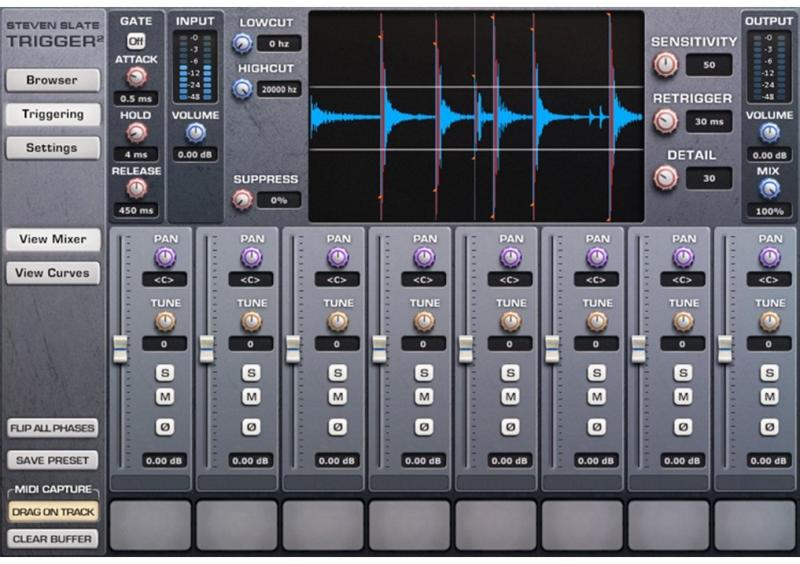Click the last empty sample slot pad
The height and width of the screenshot is (564, 800).
click(x=755, y=525)
